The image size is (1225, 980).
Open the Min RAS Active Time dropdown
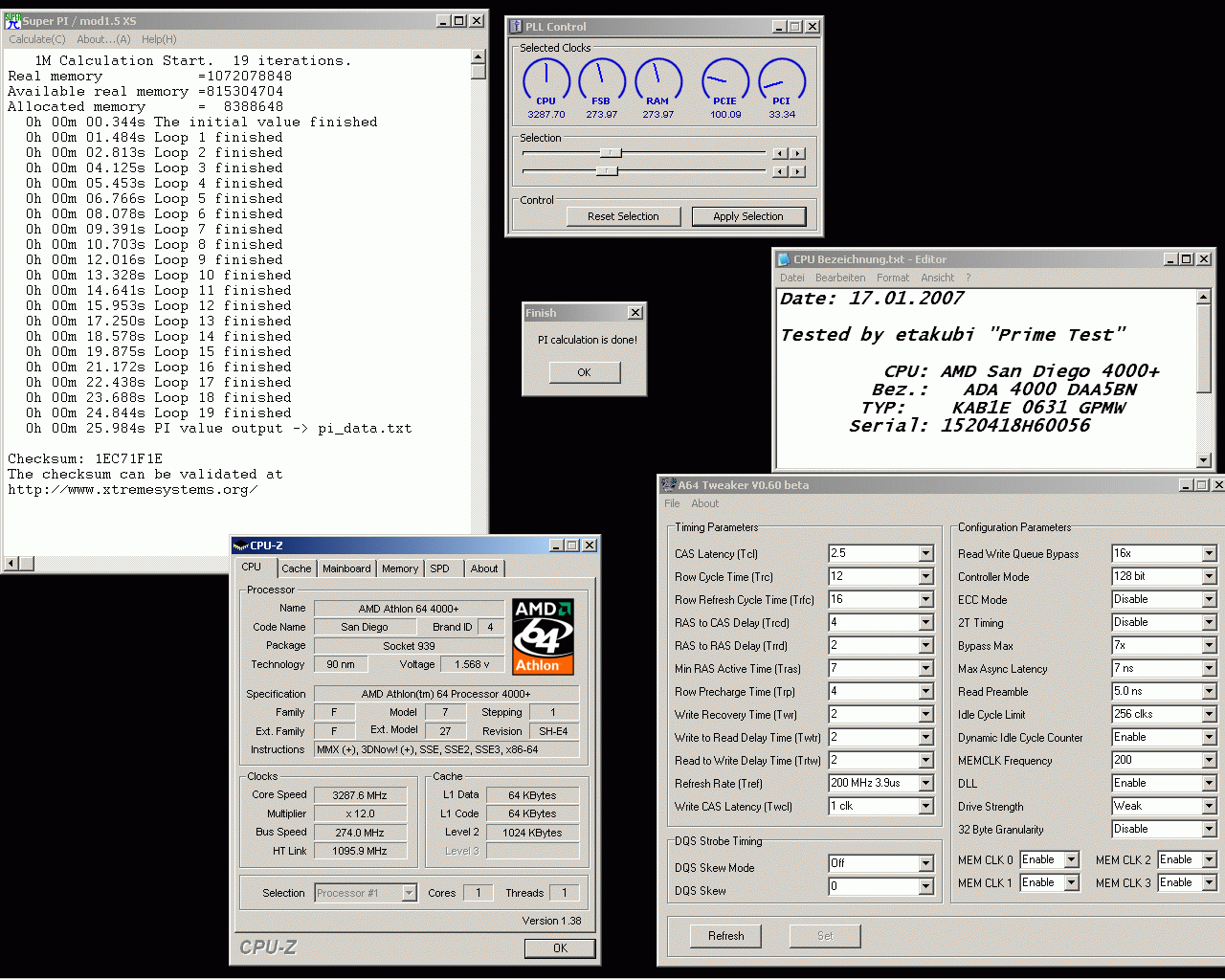coord(925,668)
